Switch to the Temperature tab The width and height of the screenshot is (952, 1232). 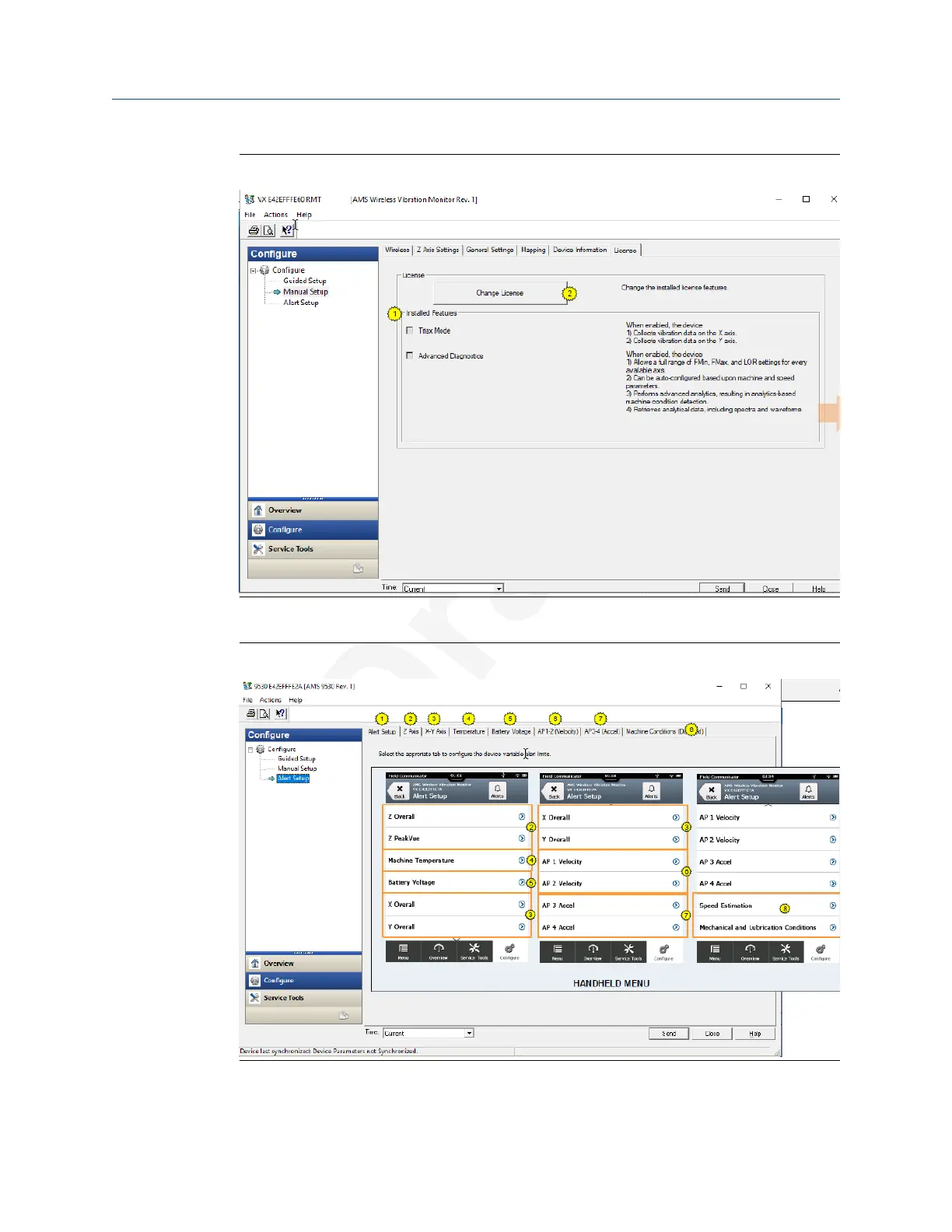(469, 731)
